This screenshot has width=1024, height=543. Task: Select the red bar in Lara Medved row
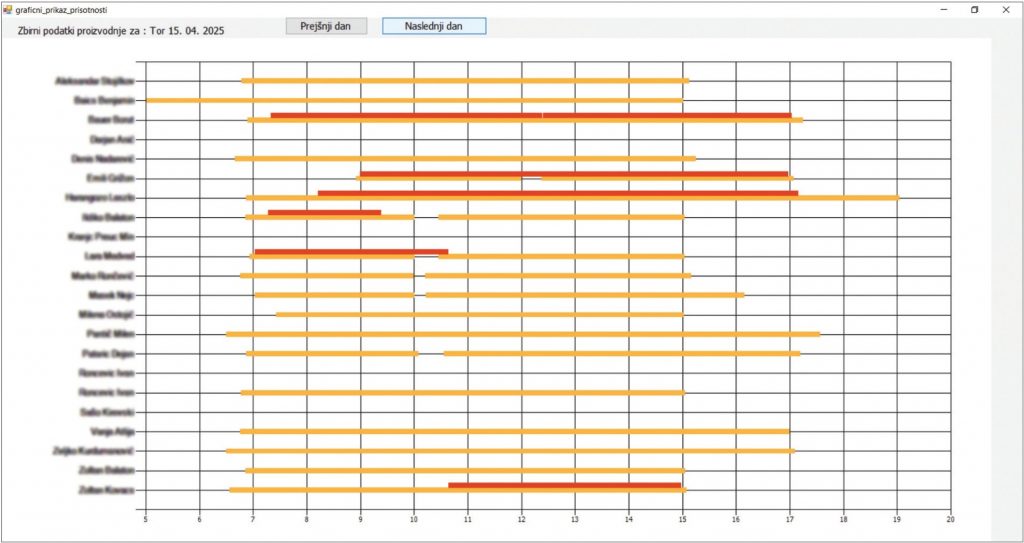tap(350, 252)
